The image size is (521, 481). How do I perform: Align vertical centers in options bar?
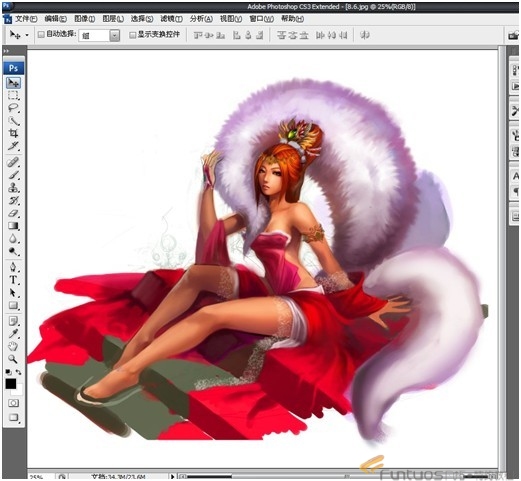pyautogui.click(x=209, y=35)
